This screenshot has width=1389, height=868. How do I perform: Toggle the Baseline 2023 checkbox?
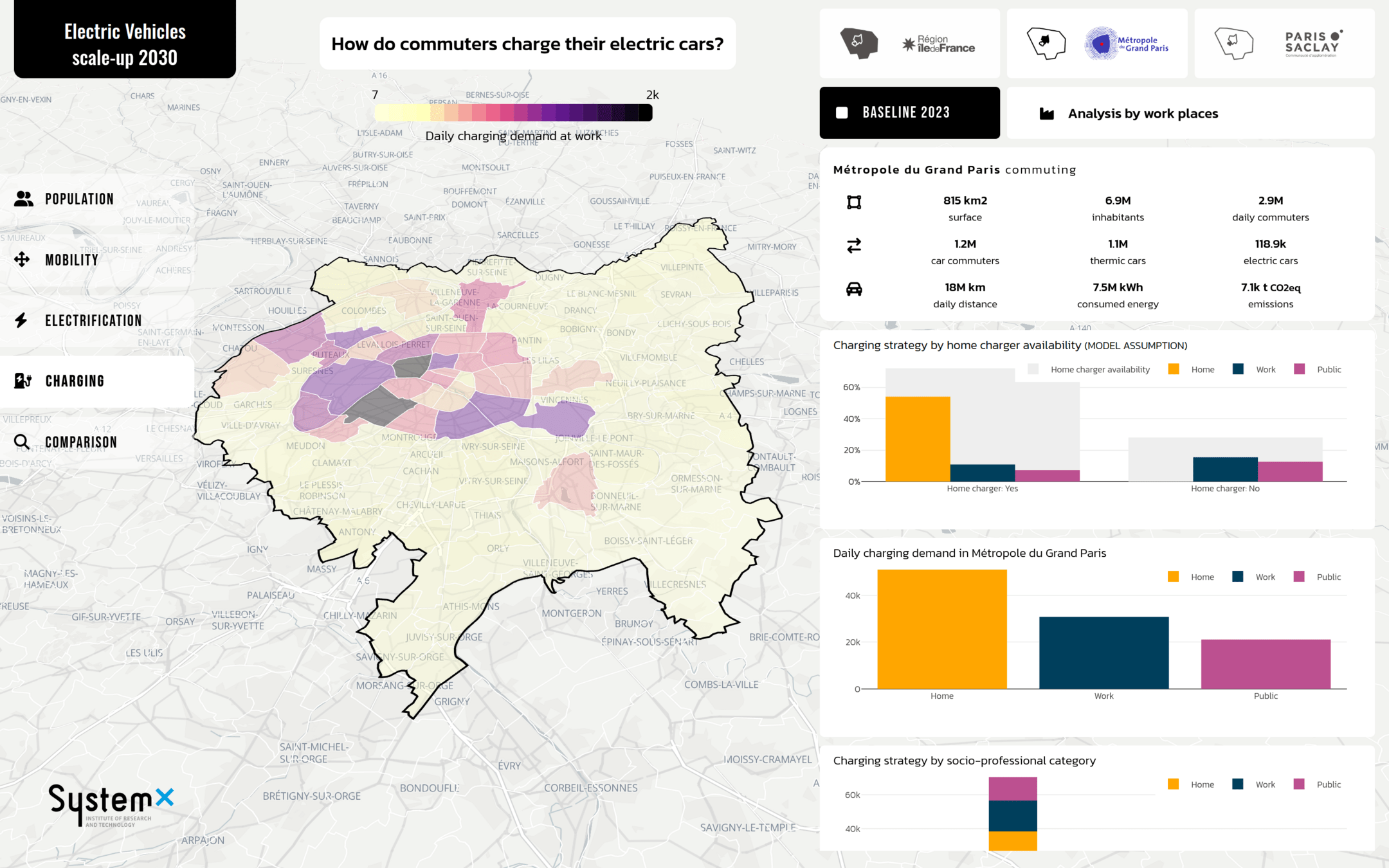pyautogui.click(x=842, y=113)
